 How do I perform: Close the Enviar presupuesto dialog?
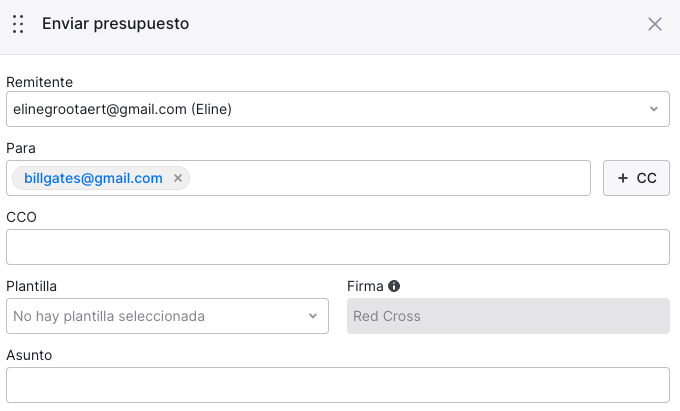coord(655,24)
